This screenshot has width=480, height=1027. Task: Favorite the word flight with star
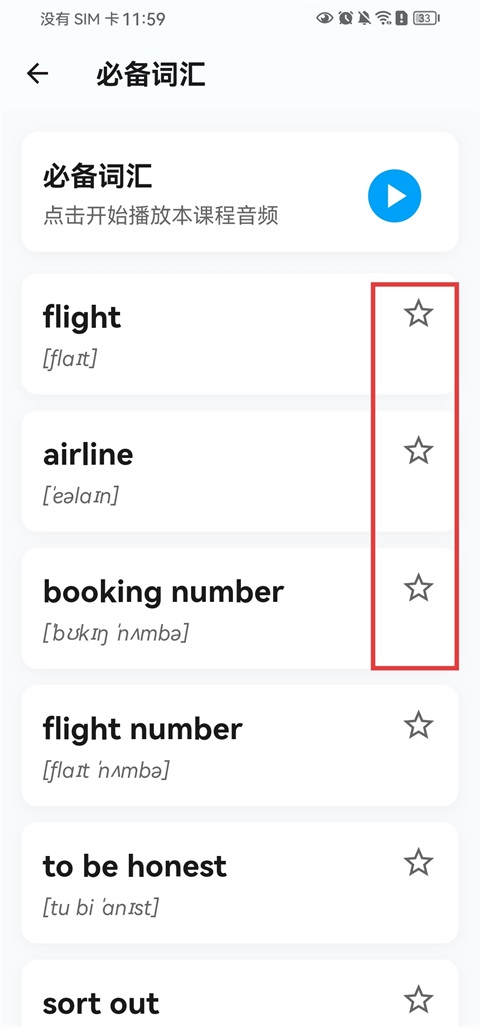point(418,314)
